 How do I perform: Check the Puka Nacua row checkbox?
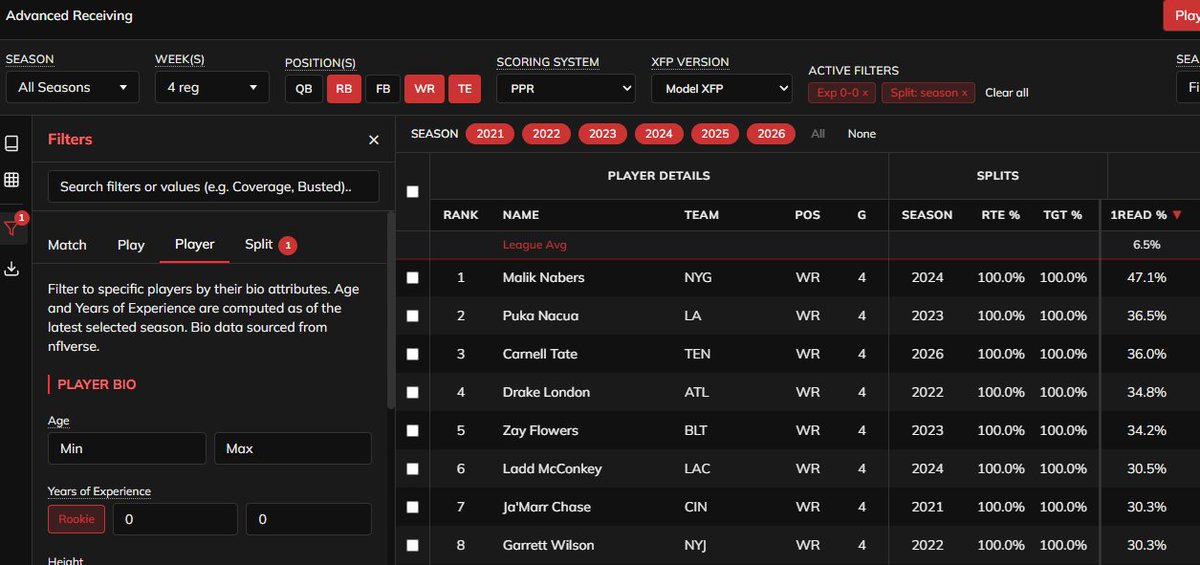(413, 316)
